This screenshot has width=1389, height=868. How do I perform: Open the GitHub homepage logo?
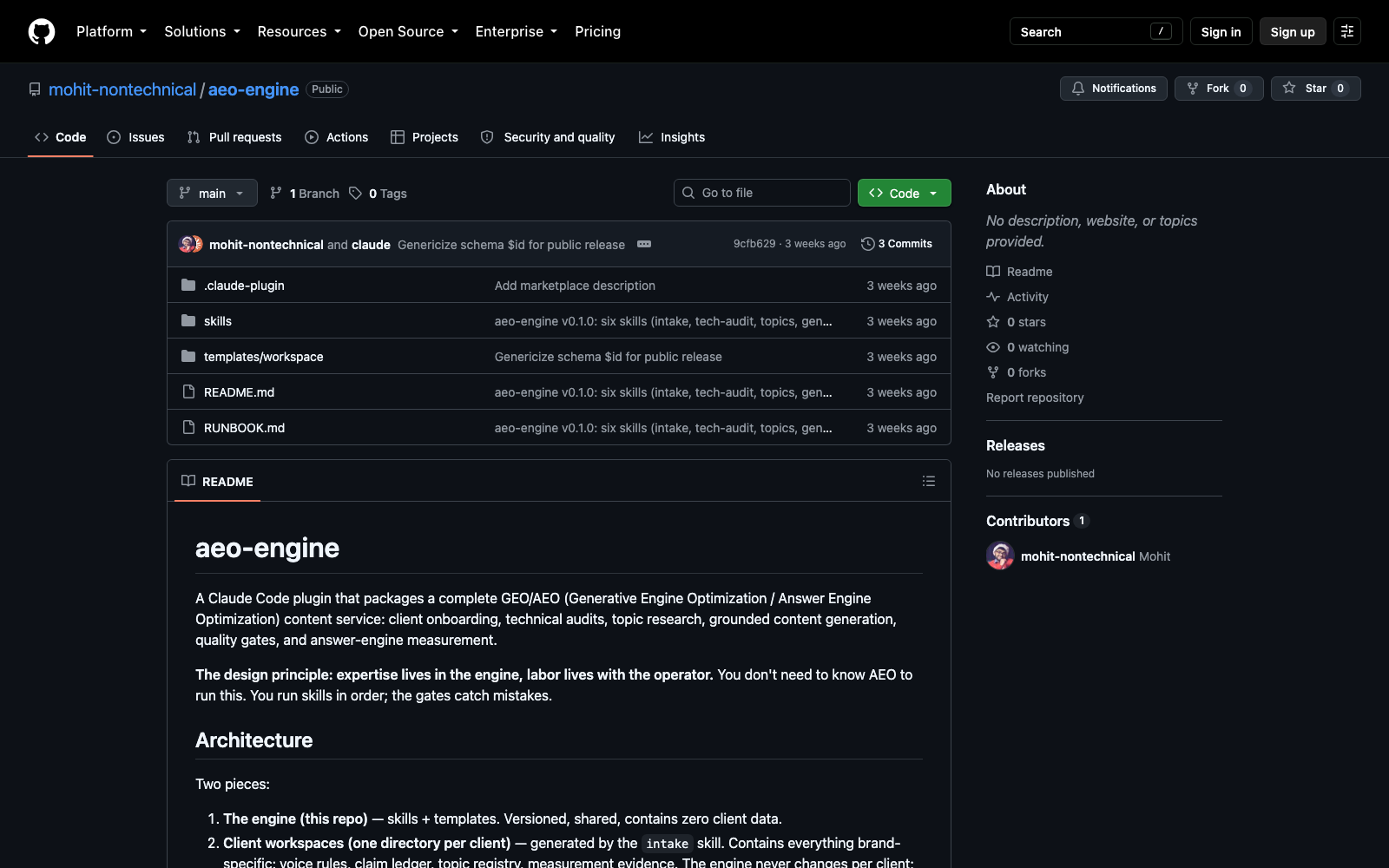click(x=42, y=31)
